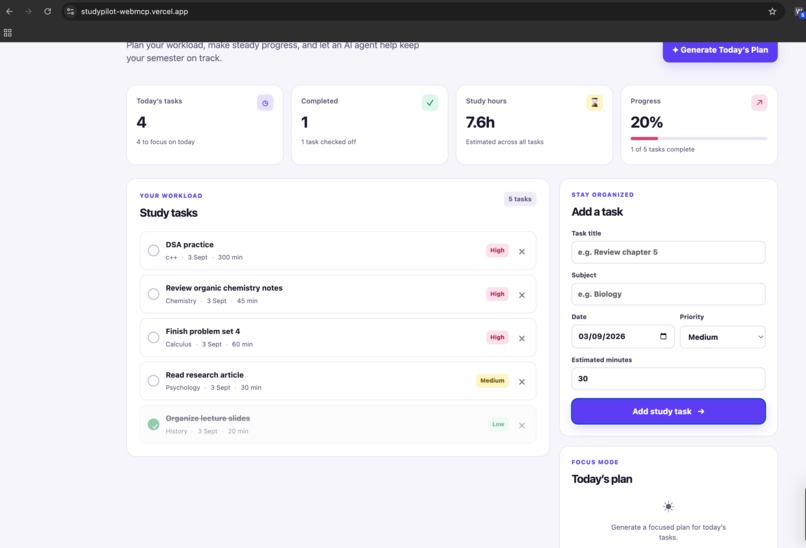Click the browser back arrow

tap(9, 11)
